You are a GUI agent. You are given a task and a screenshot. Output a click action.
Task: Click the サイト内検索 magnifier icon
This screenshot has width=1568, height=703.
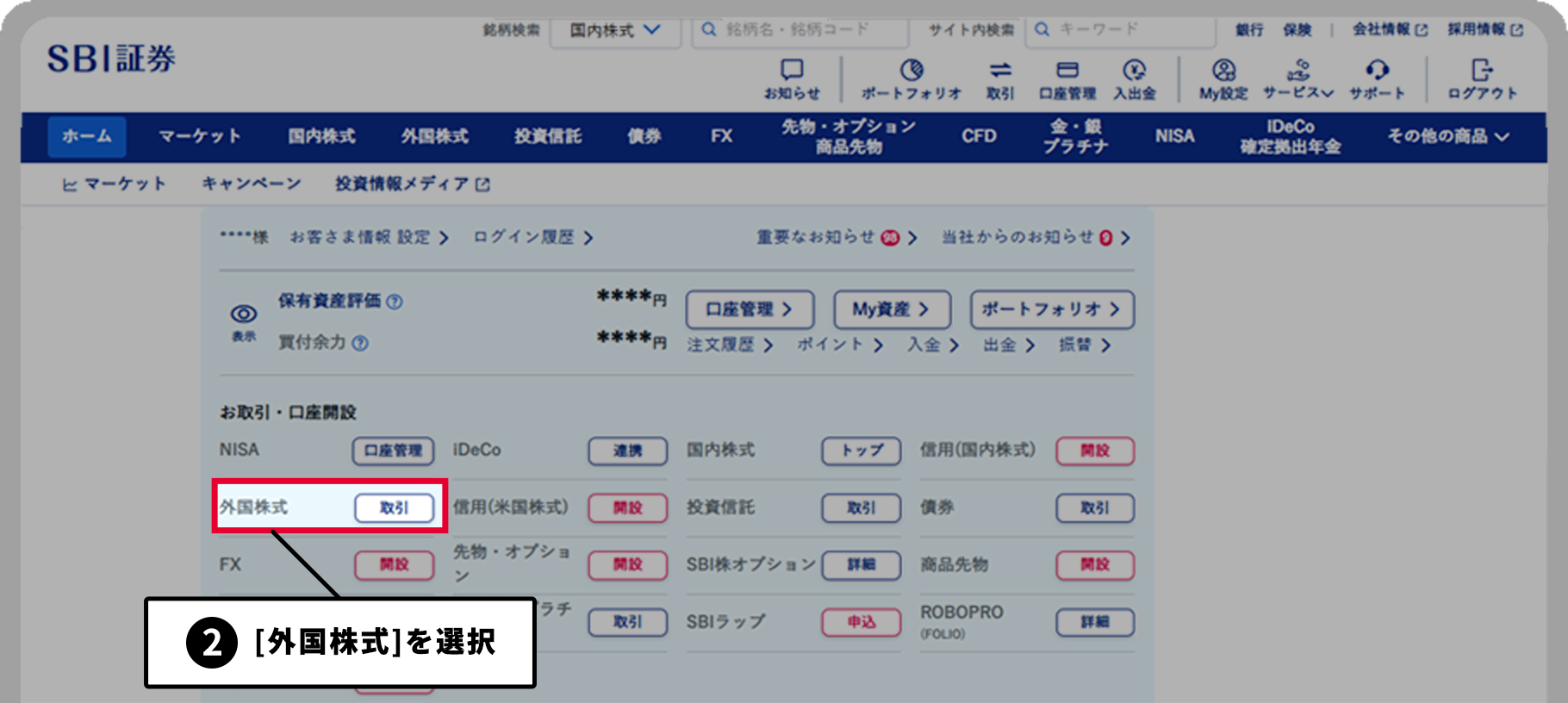(1042, 29)
